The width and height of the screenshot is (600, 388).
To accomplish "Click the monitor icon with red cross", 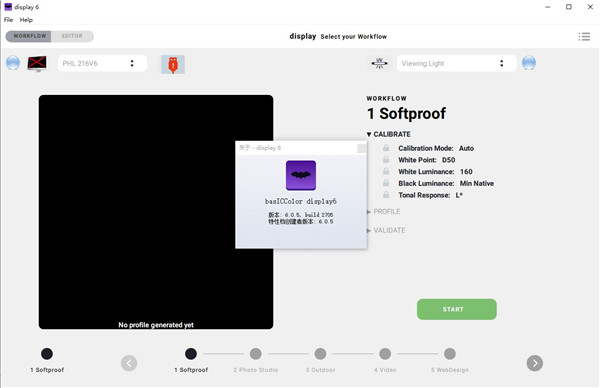I will click(37, 63).
